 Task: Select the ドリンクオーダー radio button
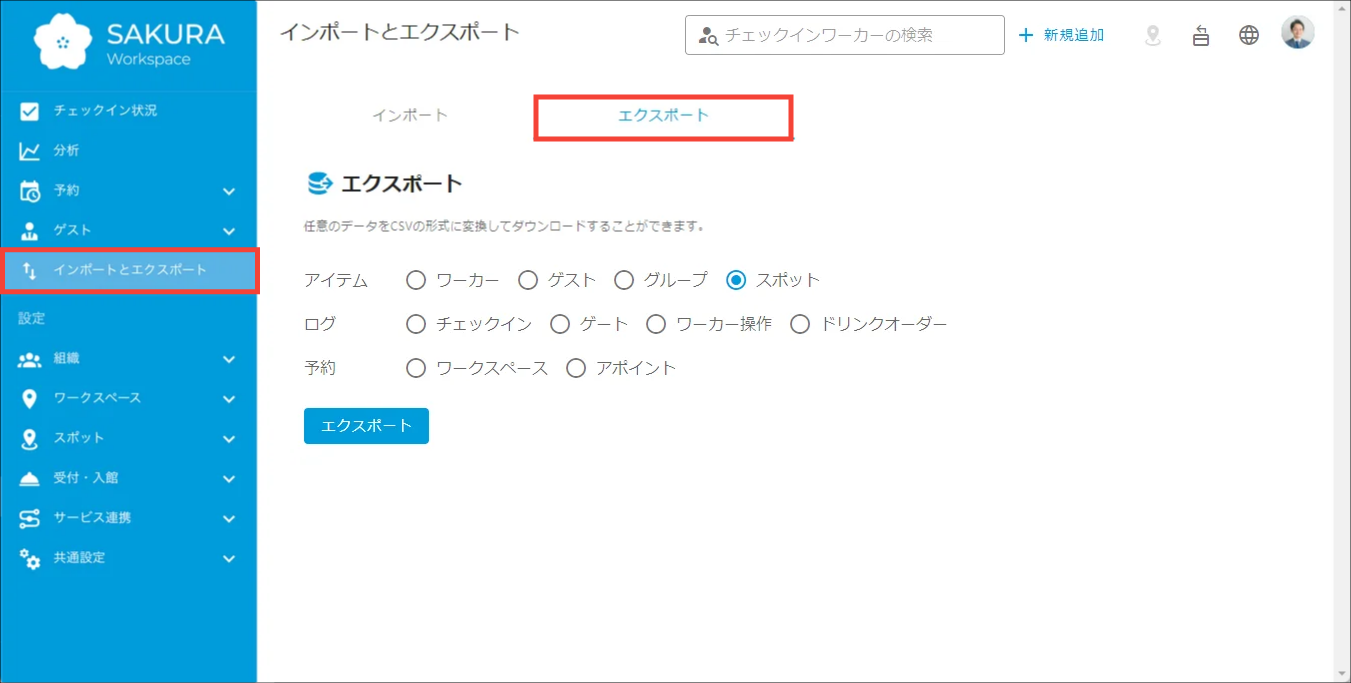pos(800,324)
